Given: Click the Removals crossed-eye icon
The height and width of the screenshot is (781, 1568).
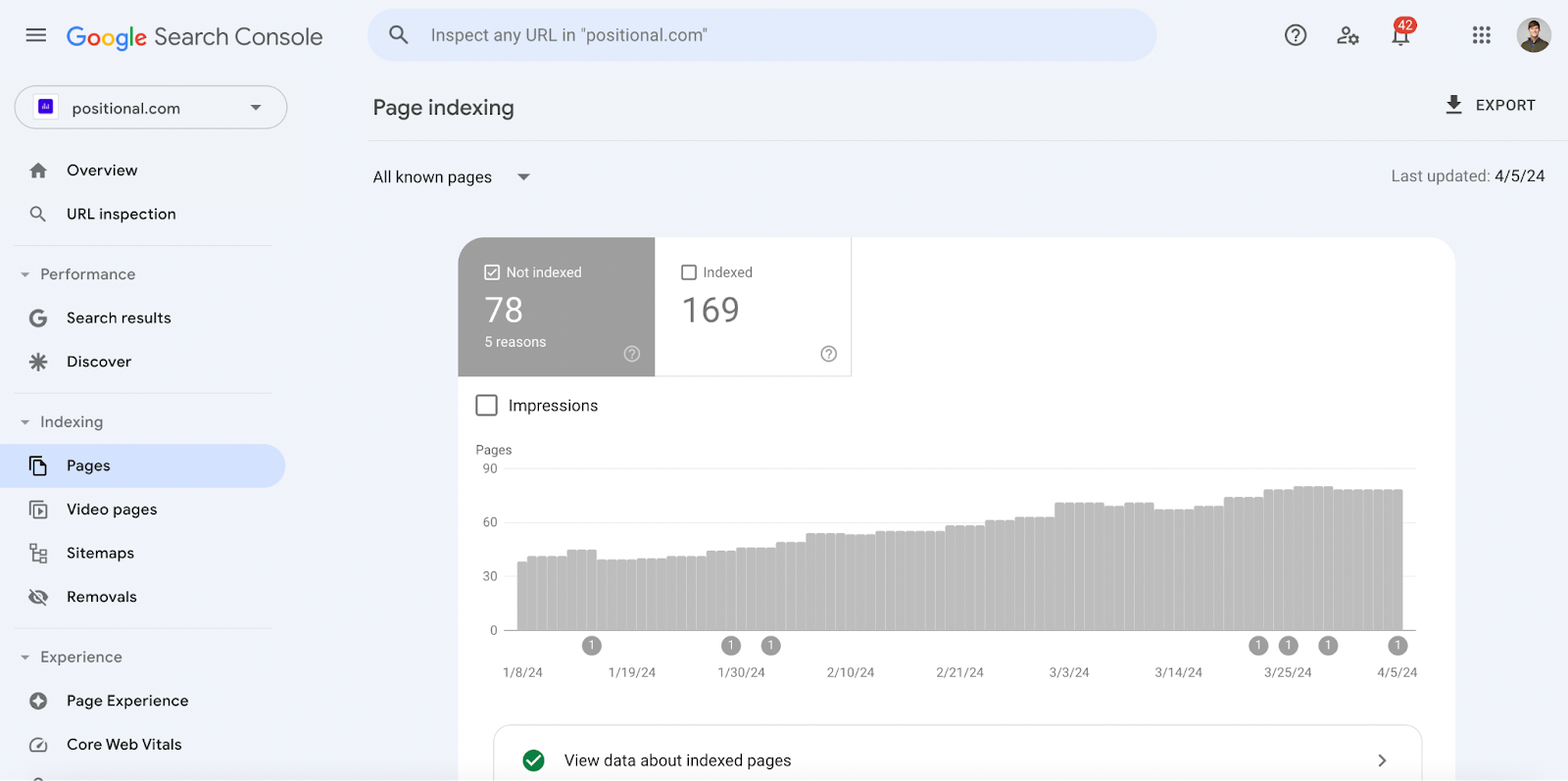Looking at the screenshot, I should [x=38, y=597].
